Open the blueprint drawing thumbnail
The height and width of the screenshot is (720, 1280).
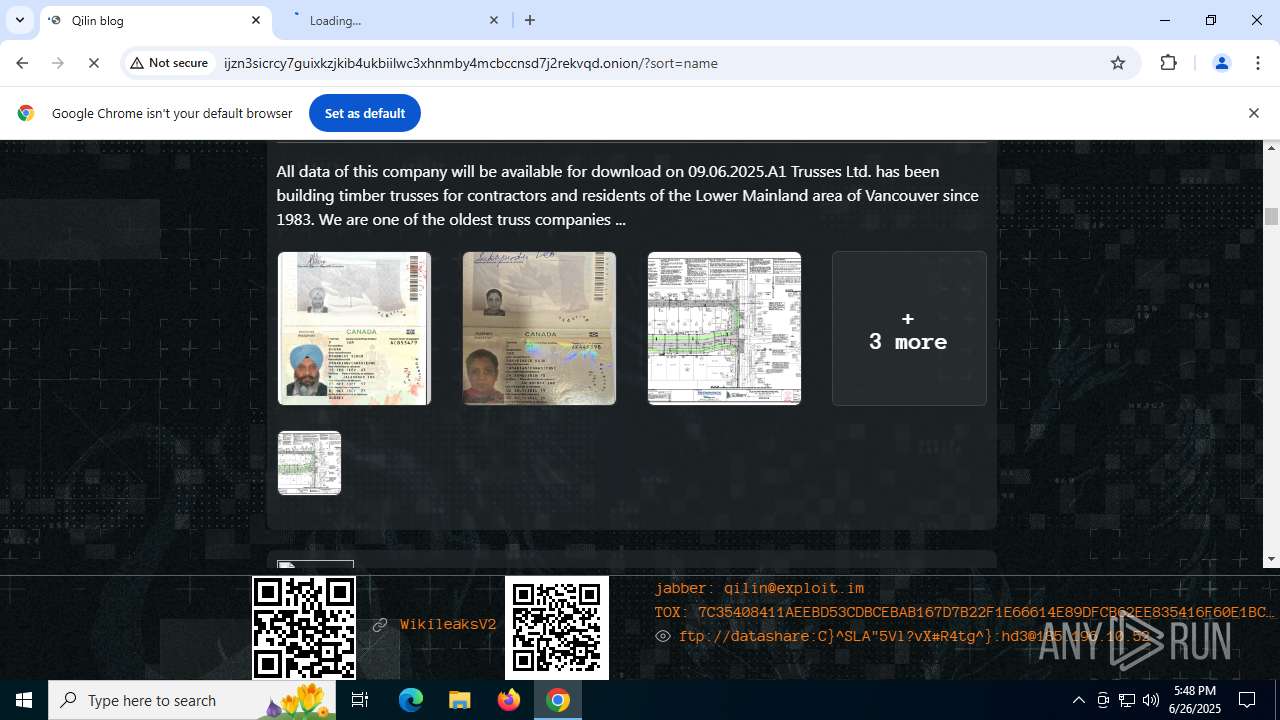pos(724,328)
